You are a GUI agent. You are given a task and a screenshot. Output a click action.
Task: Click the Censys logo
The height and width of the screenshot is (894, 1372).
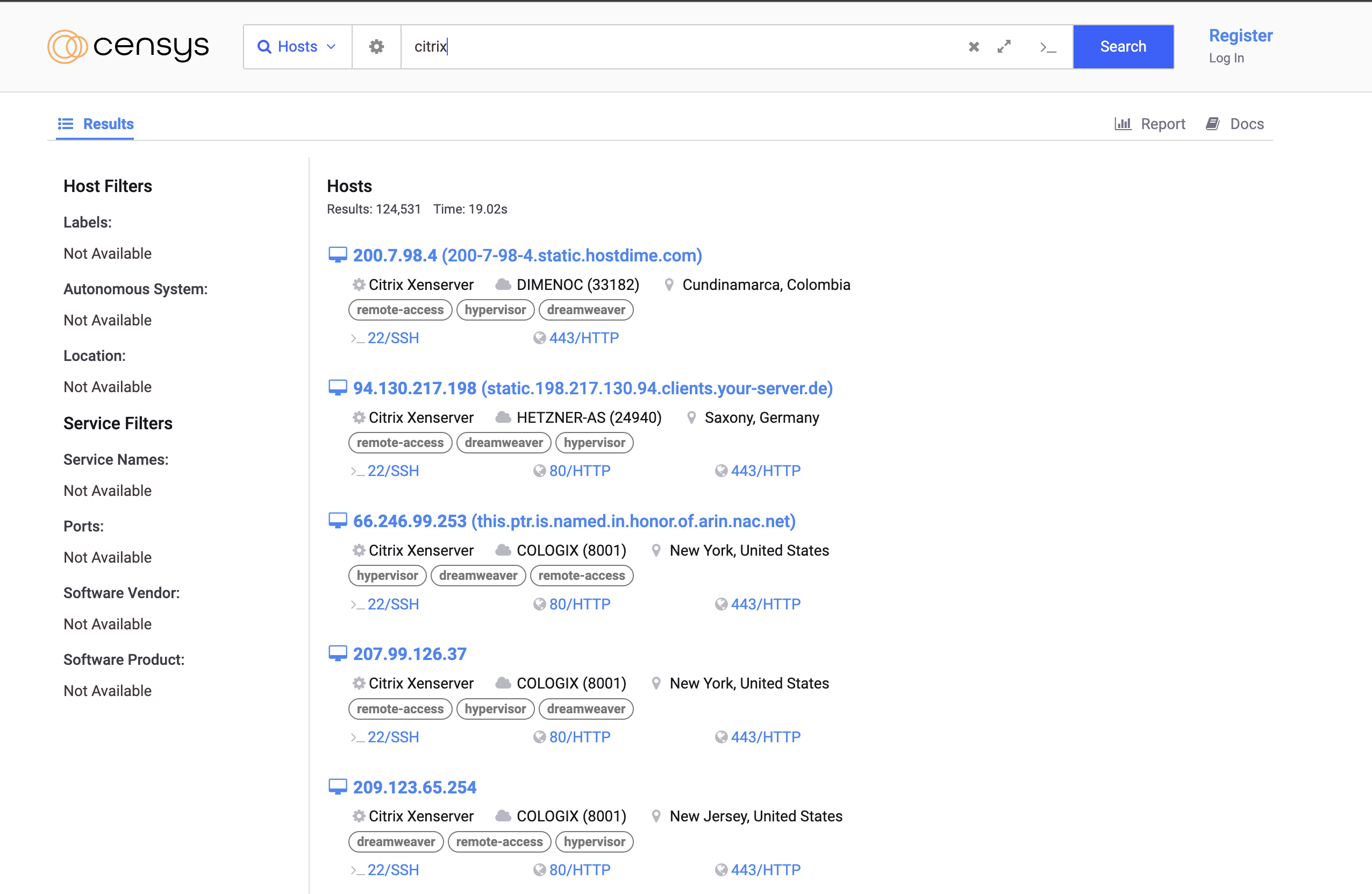[x=128, y=47]
